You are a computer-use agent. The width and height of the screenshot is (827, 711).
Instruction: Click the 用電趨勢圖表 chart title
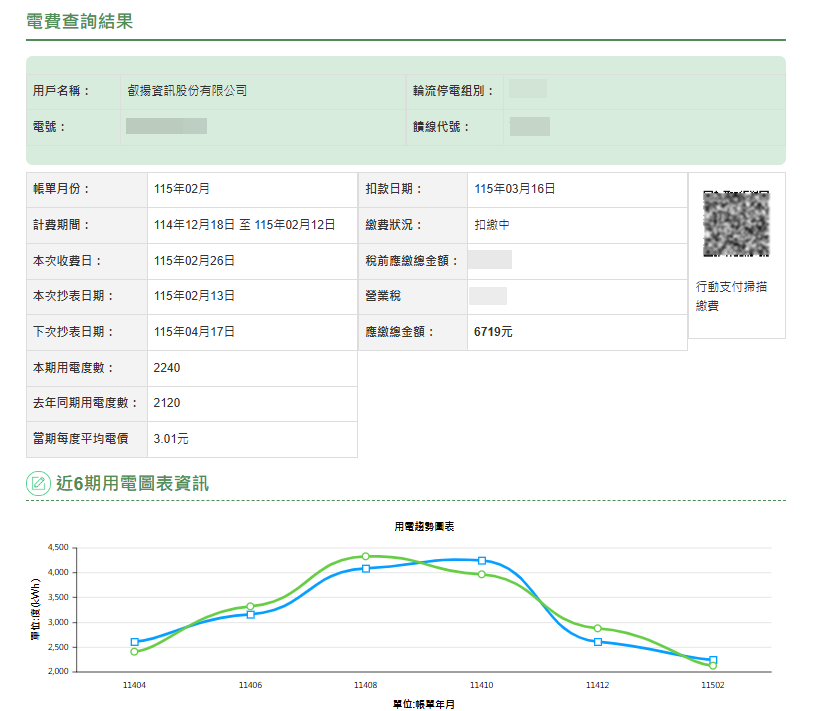point(424,526)
